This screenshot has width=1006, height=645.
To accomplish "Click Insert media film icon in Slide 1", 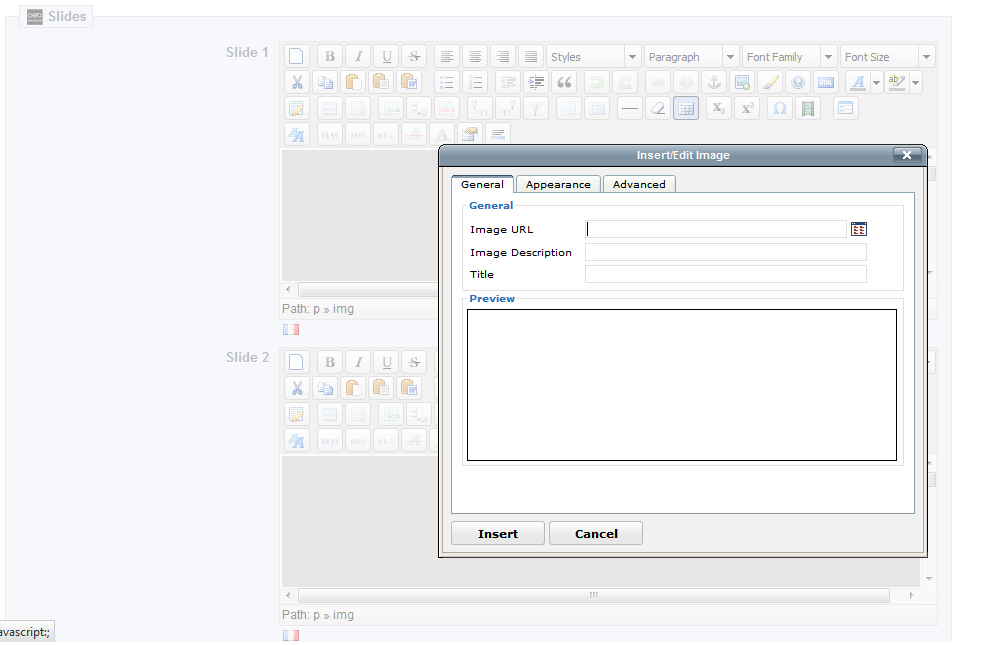I will point(808,108).
